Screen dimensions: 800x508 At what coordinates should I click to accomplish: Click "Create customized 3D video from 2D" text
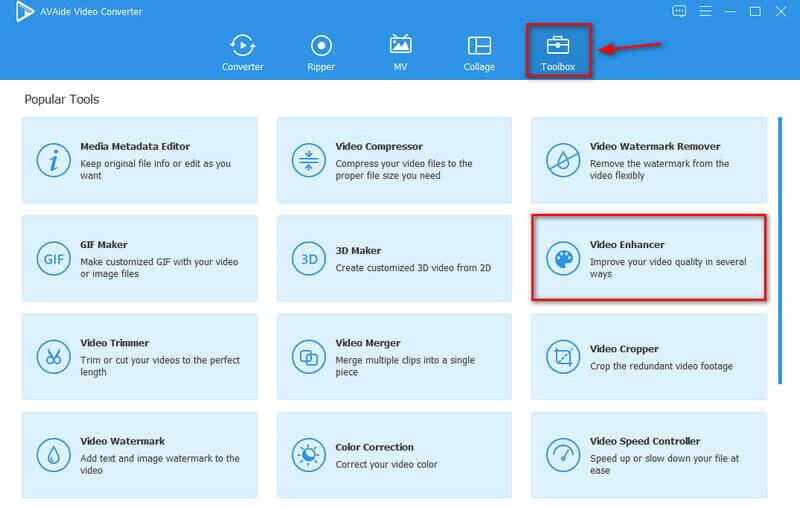pyautogui.click(x=413, y=268)
